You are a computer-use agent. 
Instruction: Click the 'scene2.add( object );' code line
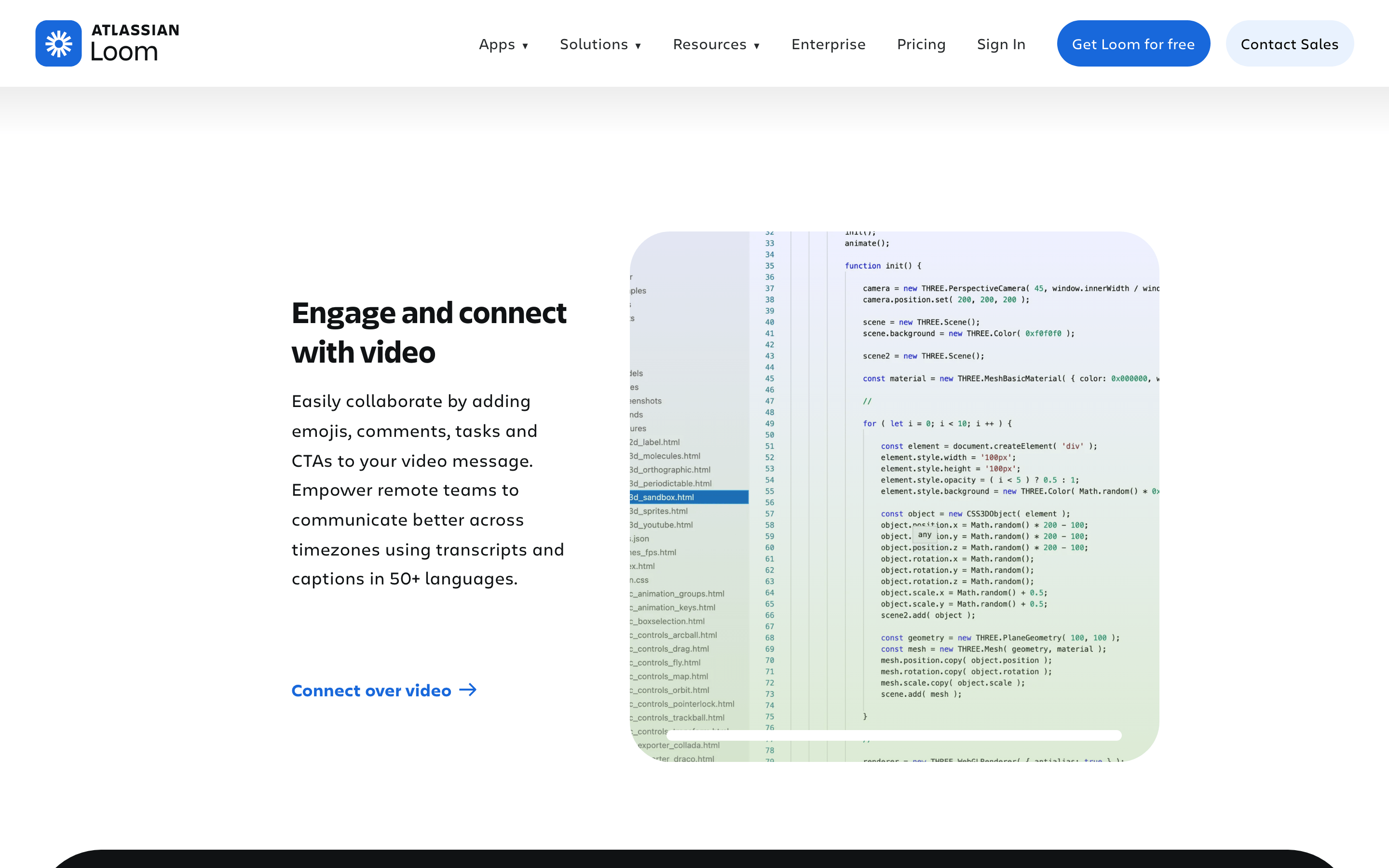coord(927,615)
